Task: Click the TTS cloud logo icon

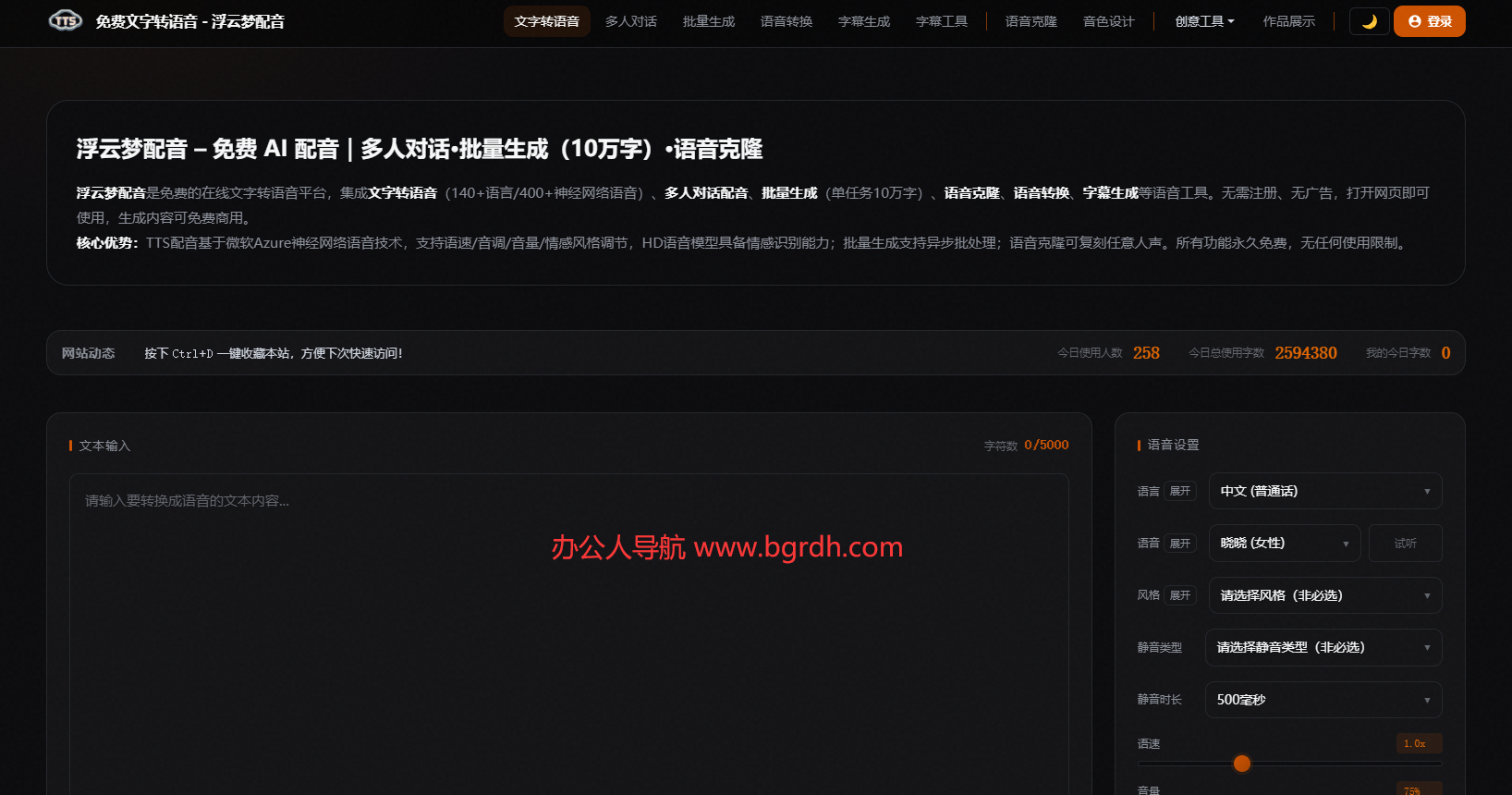Action: pos(66,20)
